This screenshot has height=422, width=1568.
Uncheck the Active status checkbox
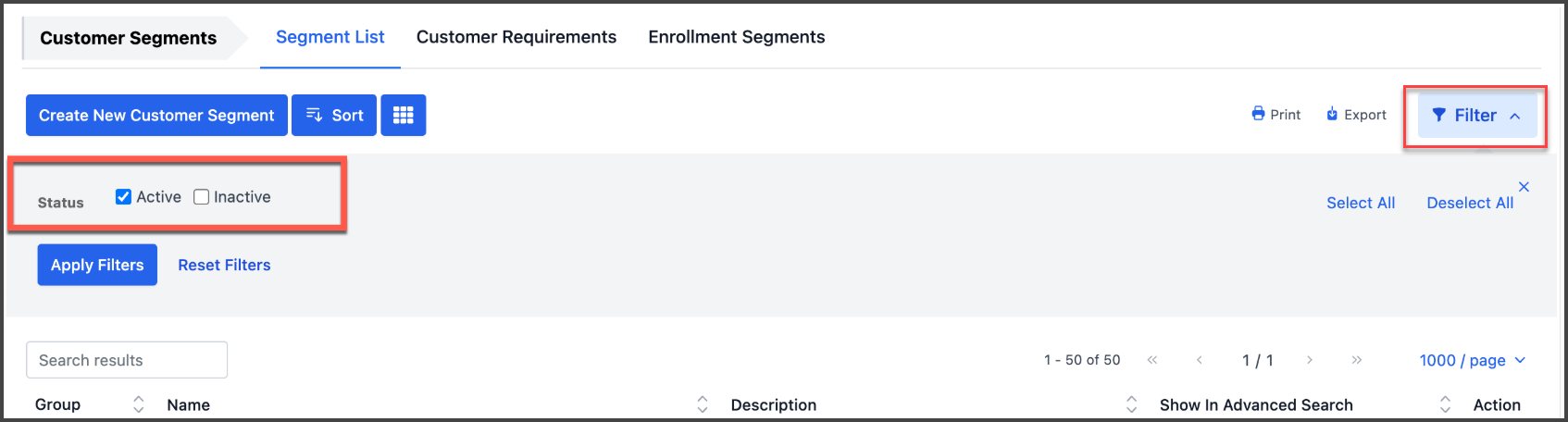(x=123, y=196)
